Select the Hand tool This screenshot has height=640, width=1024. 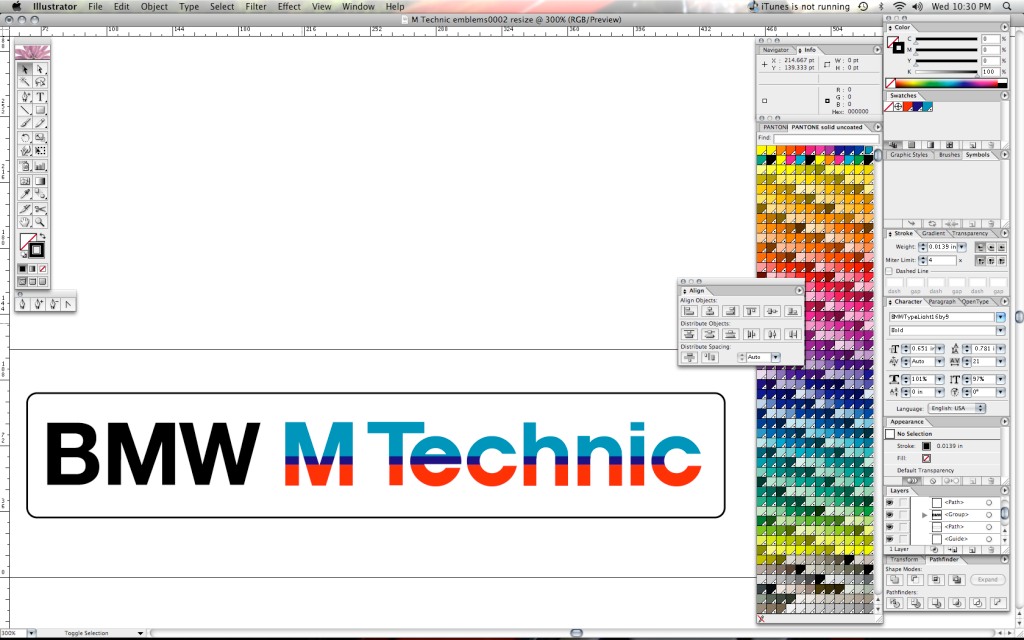click(25, 222)
